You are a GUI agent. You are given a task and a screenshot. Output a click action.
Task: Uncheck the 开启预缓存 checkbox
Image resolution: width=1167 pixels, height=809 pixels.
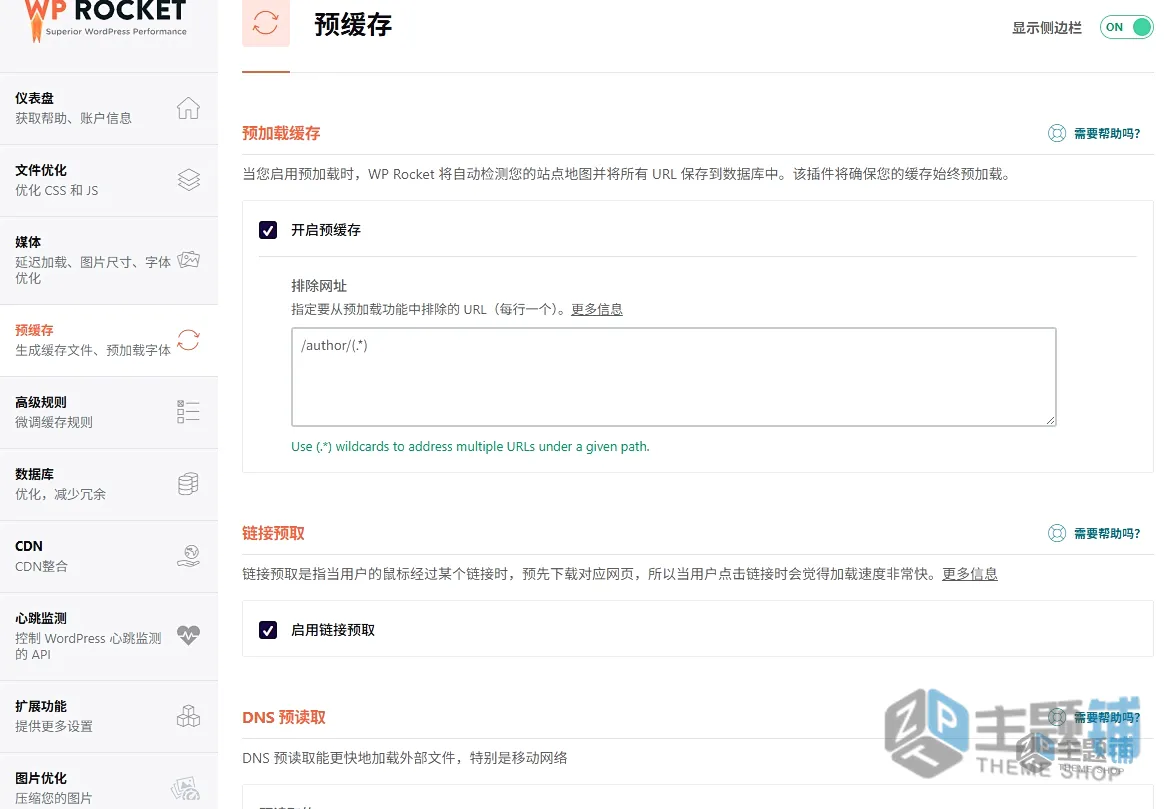(x=268, y=230)
